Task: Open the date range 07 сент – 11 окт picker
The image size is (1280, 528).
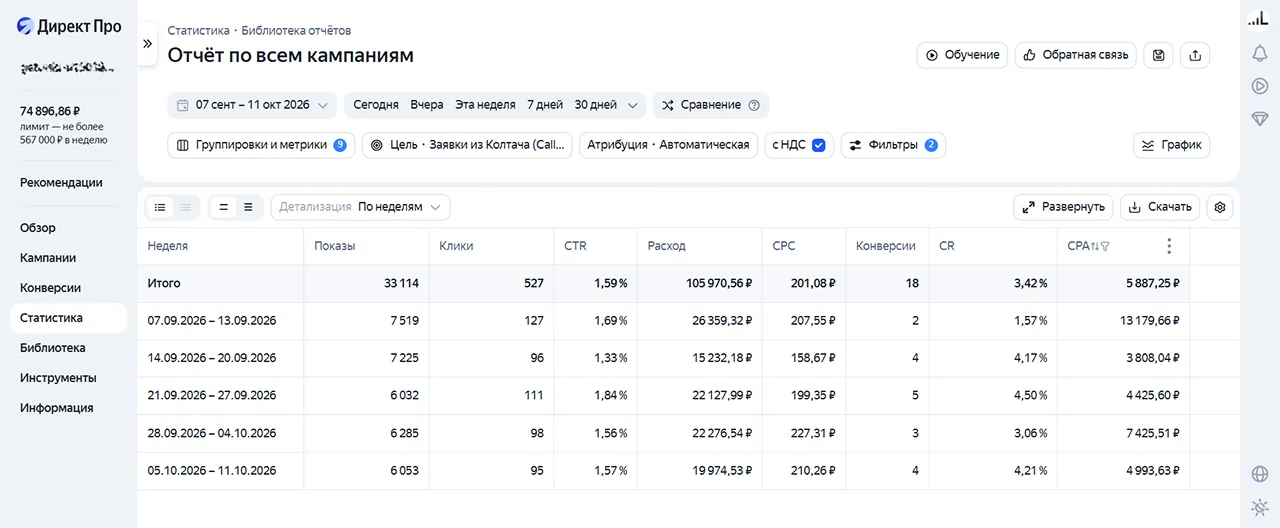Action: pyautogui.click(x=253, y=105)
